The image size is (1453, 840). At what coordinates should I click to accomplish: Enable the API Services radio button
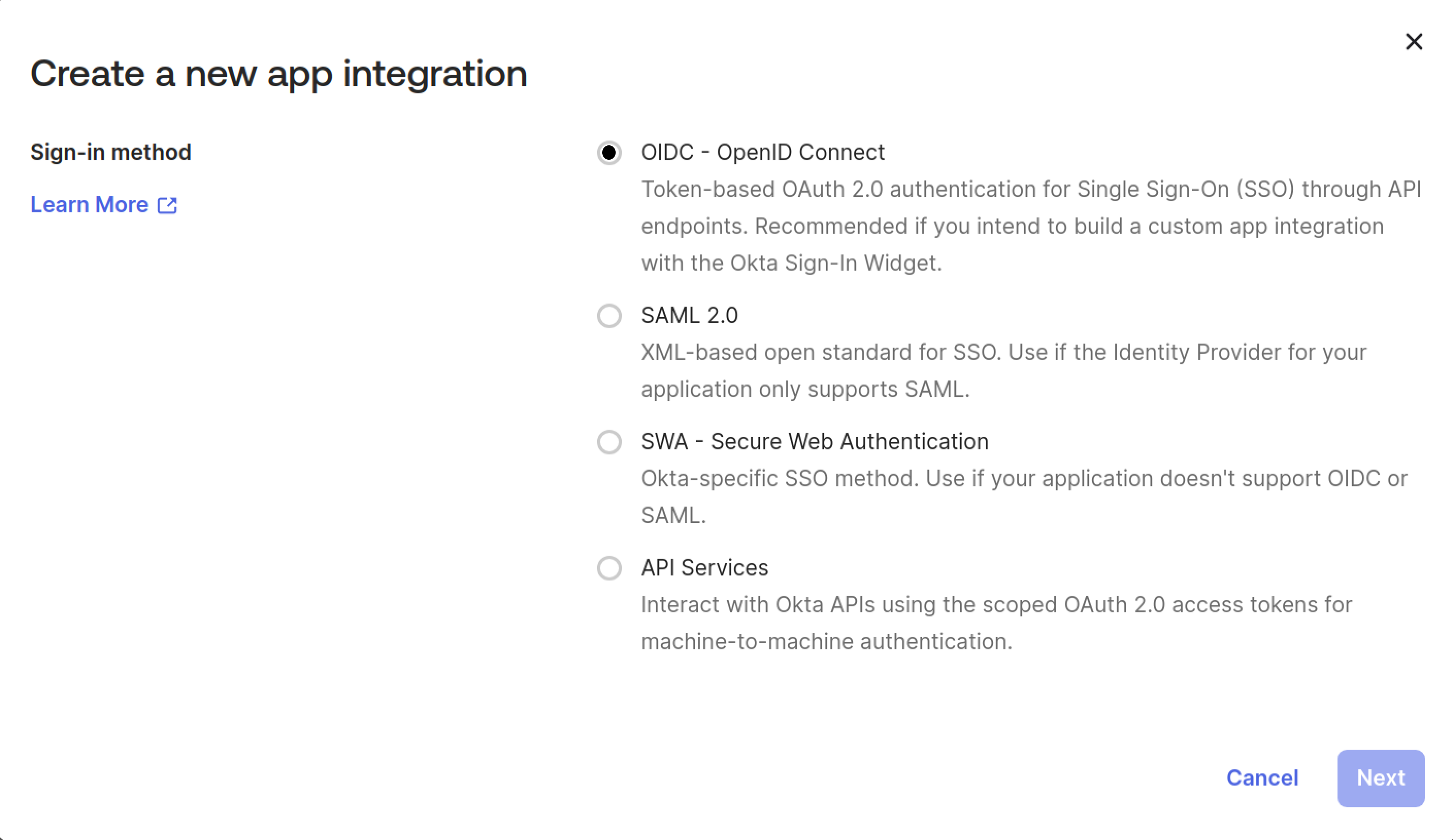point(609,568)
